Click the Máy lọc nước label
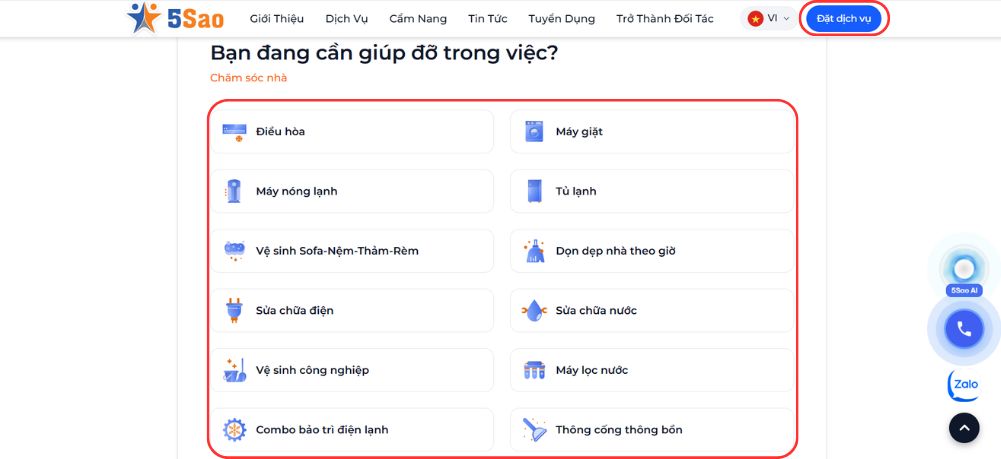Screen dimensions: 1001x459 [x=592, y=370]
